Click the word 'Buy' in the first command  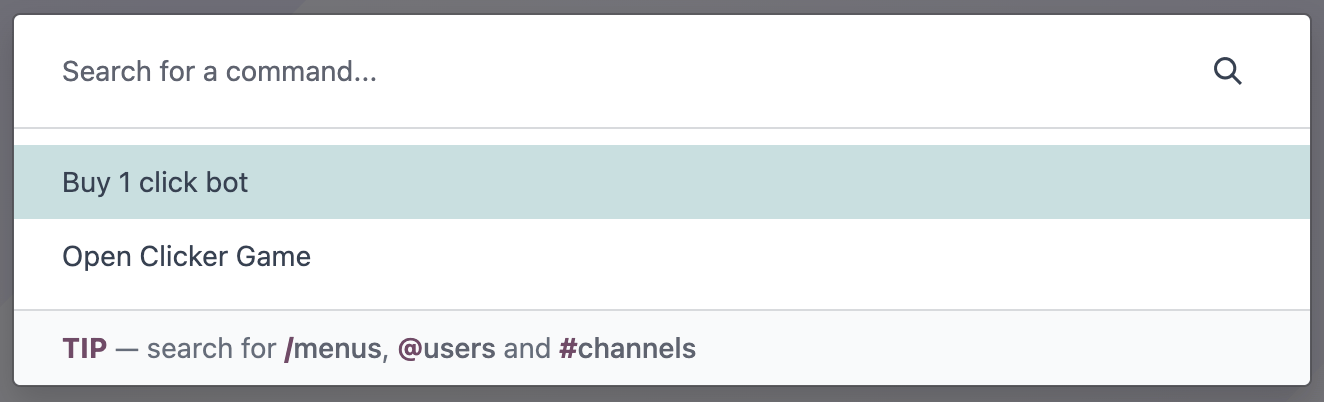point(86,183)
